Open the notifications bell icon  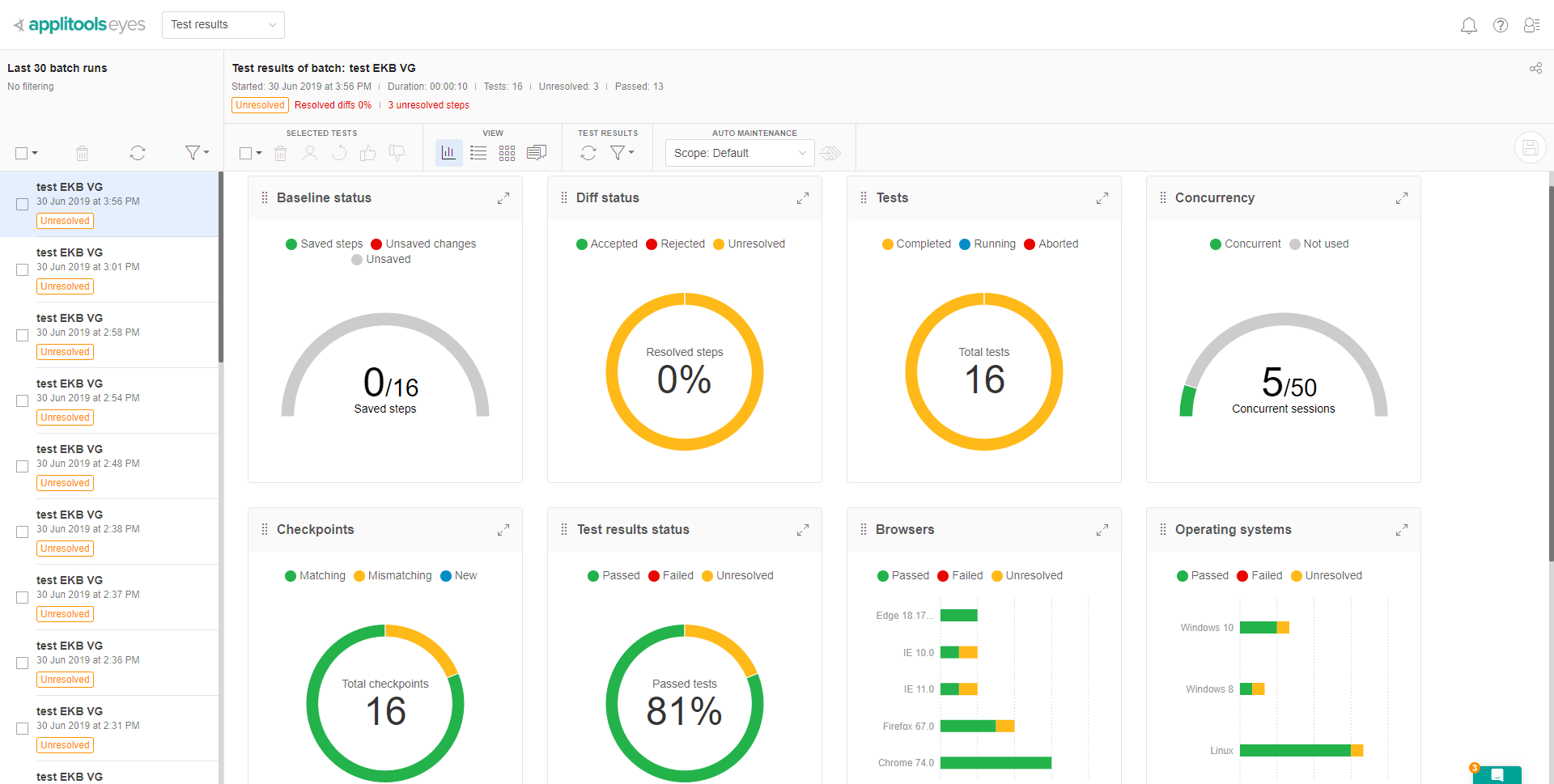(1468, 26)
